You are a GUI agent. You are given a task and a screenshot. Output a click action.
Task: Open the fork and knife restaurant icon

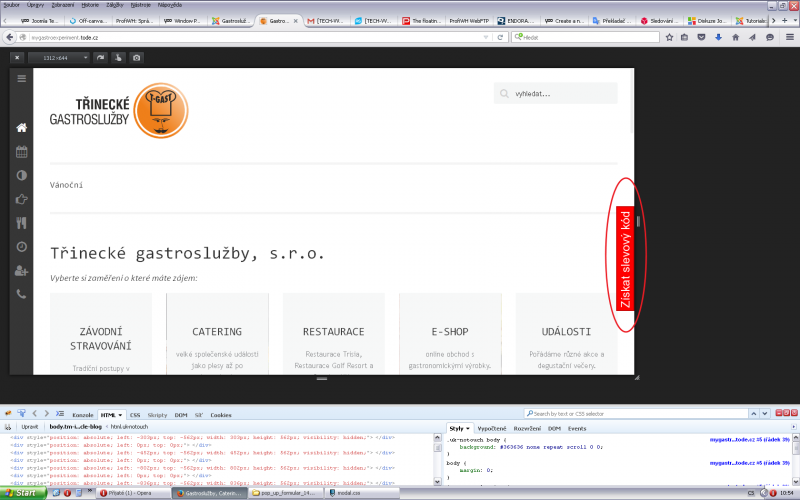coord(21,223)
